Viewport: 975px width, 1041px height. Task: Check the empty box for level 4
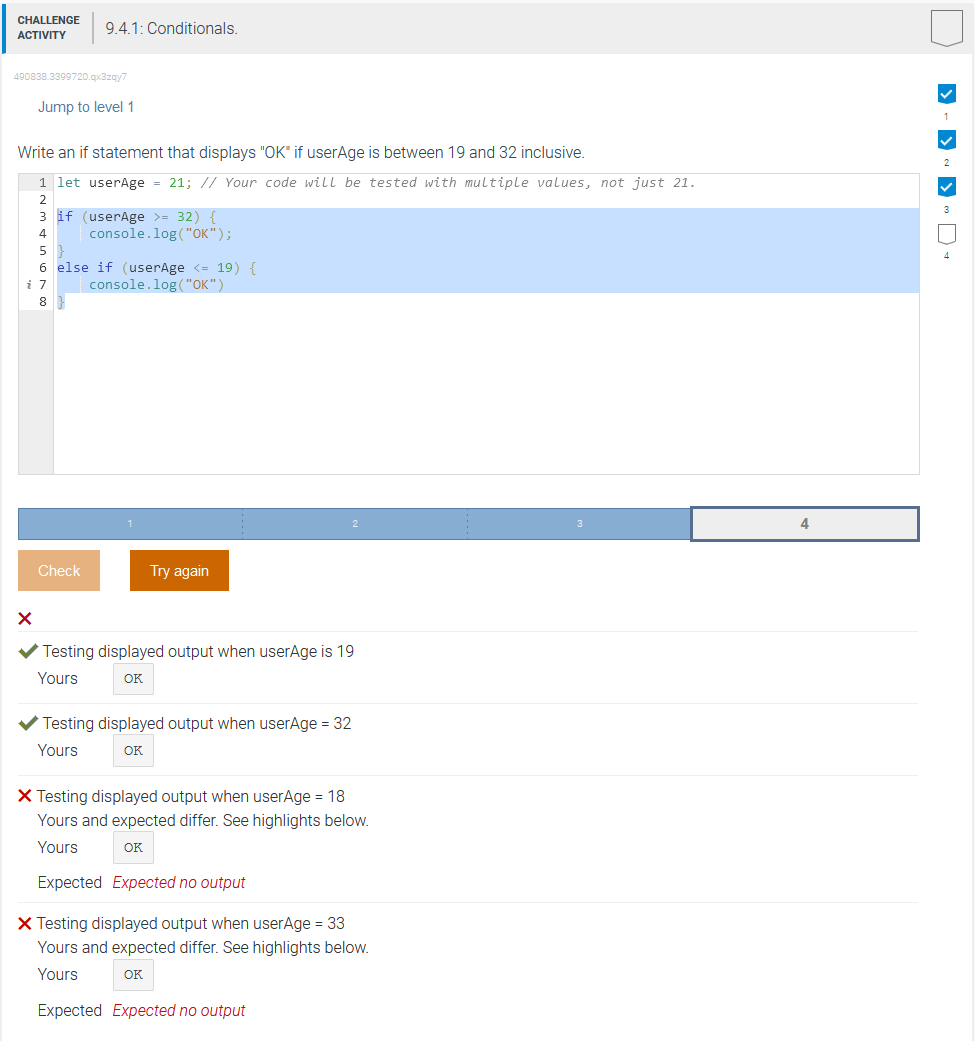tap(946, 233)
